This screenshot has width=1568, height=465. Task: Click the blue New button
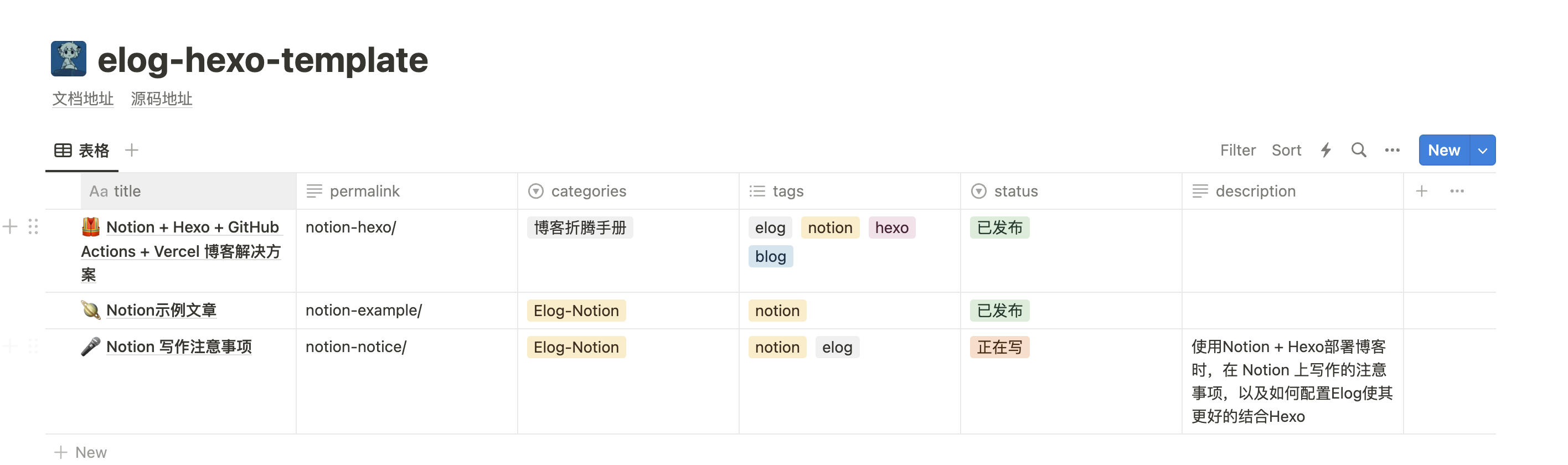coord(1443,151)
